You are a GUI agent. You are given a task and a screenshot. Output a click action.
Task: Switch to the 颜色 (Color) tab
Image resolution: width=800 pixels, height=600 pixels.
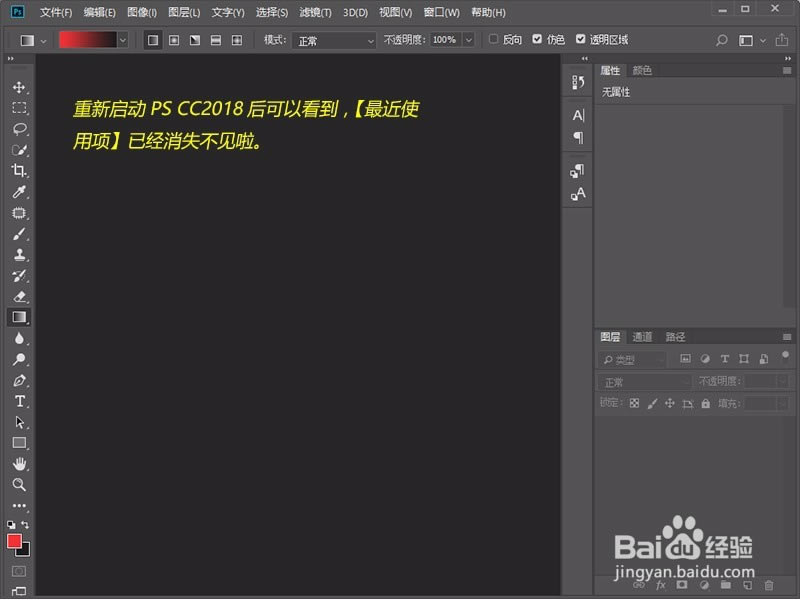click(640, 70)
